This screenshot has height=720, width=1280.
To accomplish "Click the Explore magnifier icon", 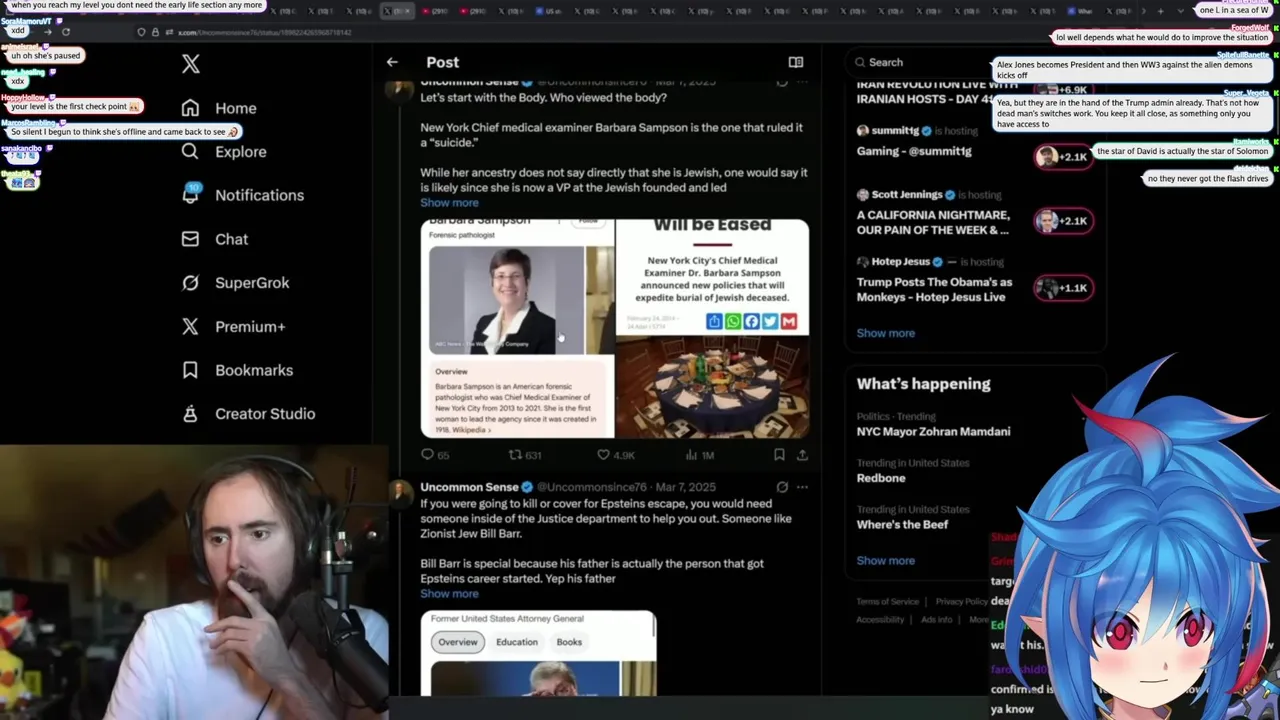I will pos(190,151).
